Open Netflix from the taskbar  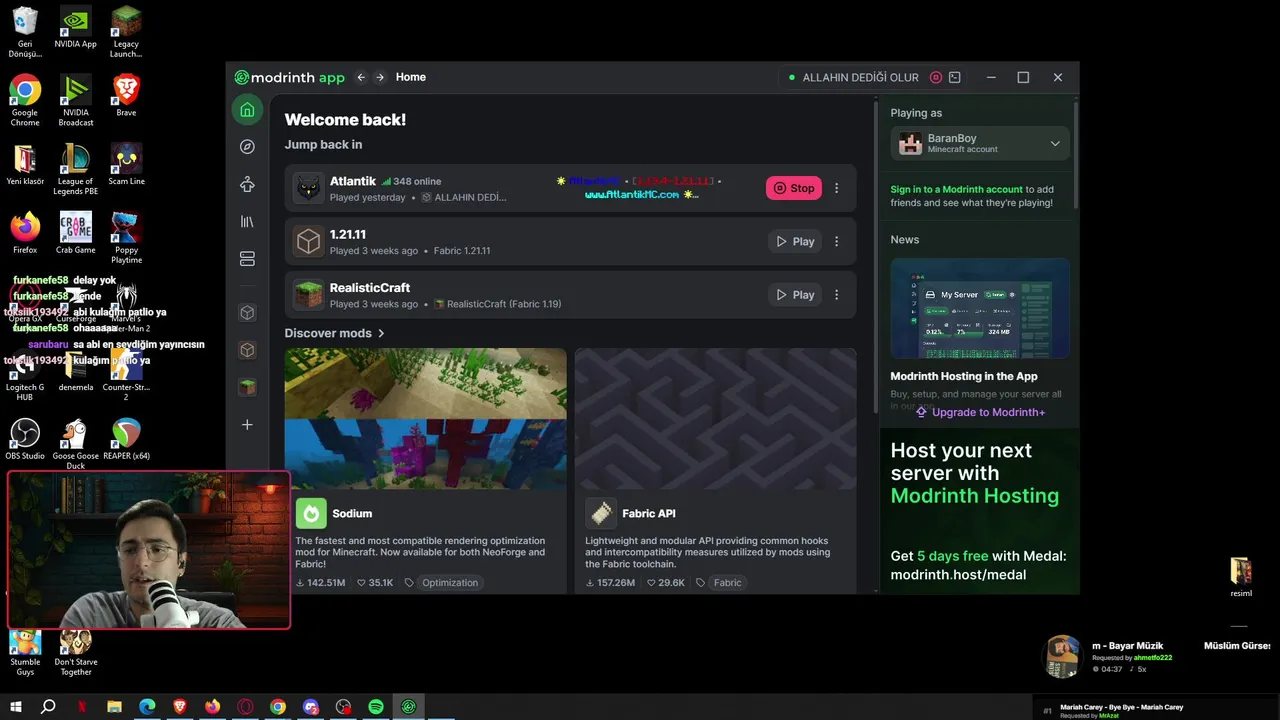click(82, 707)
